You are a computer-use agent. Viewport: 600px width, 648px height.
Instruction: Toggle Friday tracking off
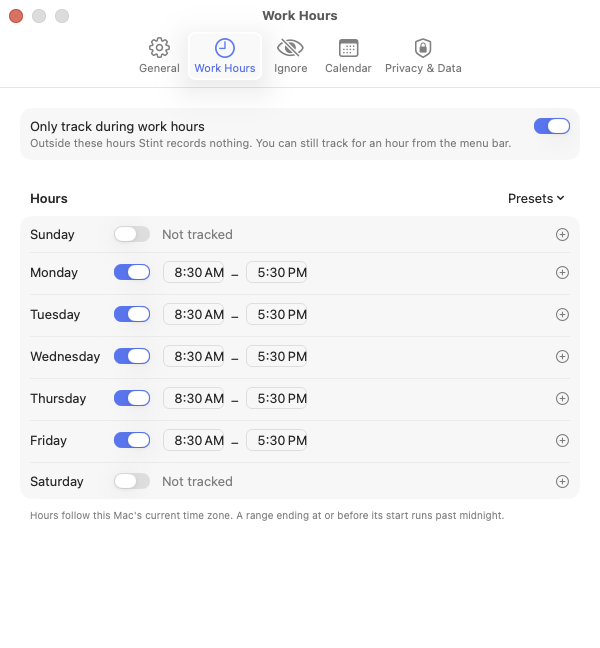pyautogui.click(x=132, y=440)
